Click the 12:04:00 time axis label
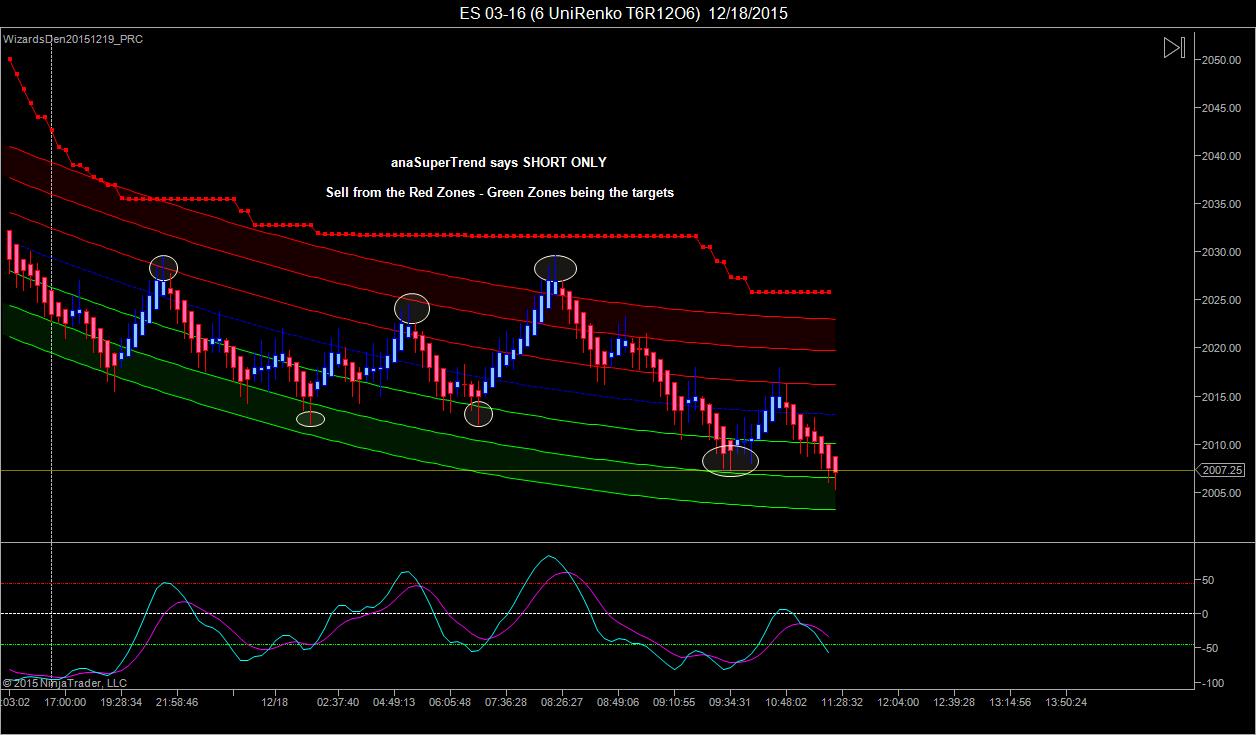 coord(898,702)
